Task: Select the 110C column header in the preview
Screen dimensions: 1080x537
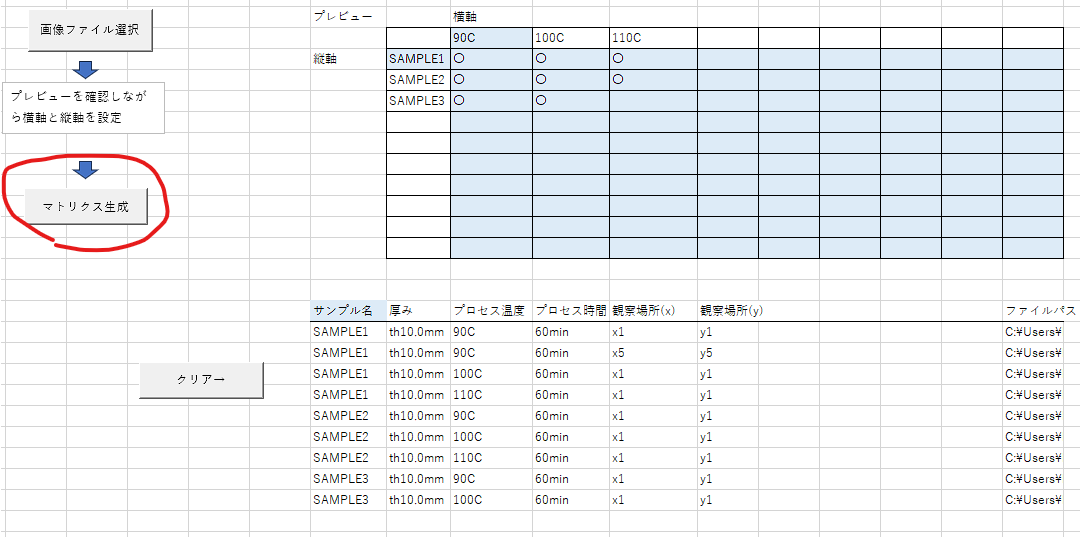Action: (x=653, y=39)
